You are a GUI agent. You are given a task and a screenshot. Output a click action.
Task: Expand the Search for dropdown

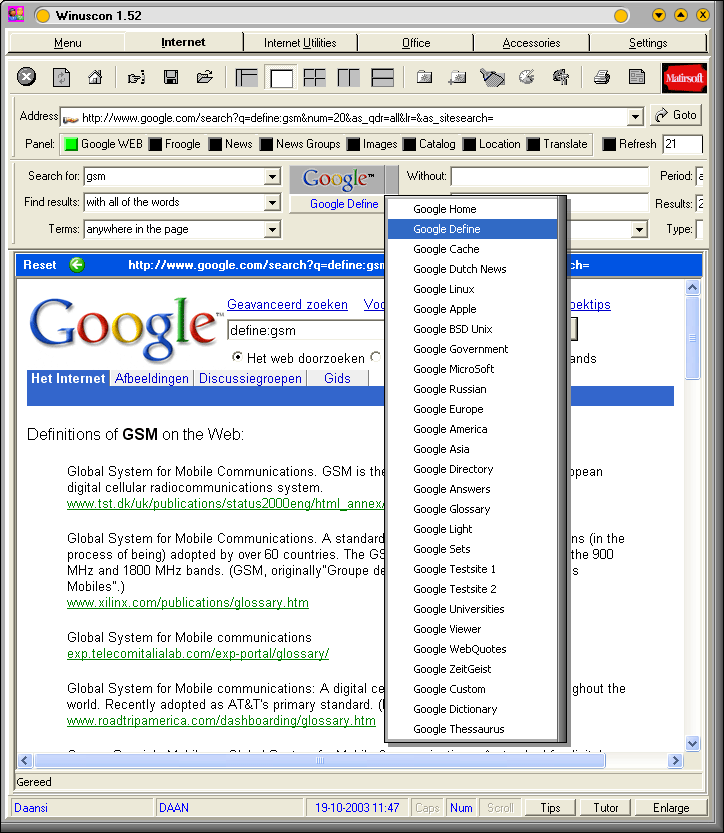[272, 176]
